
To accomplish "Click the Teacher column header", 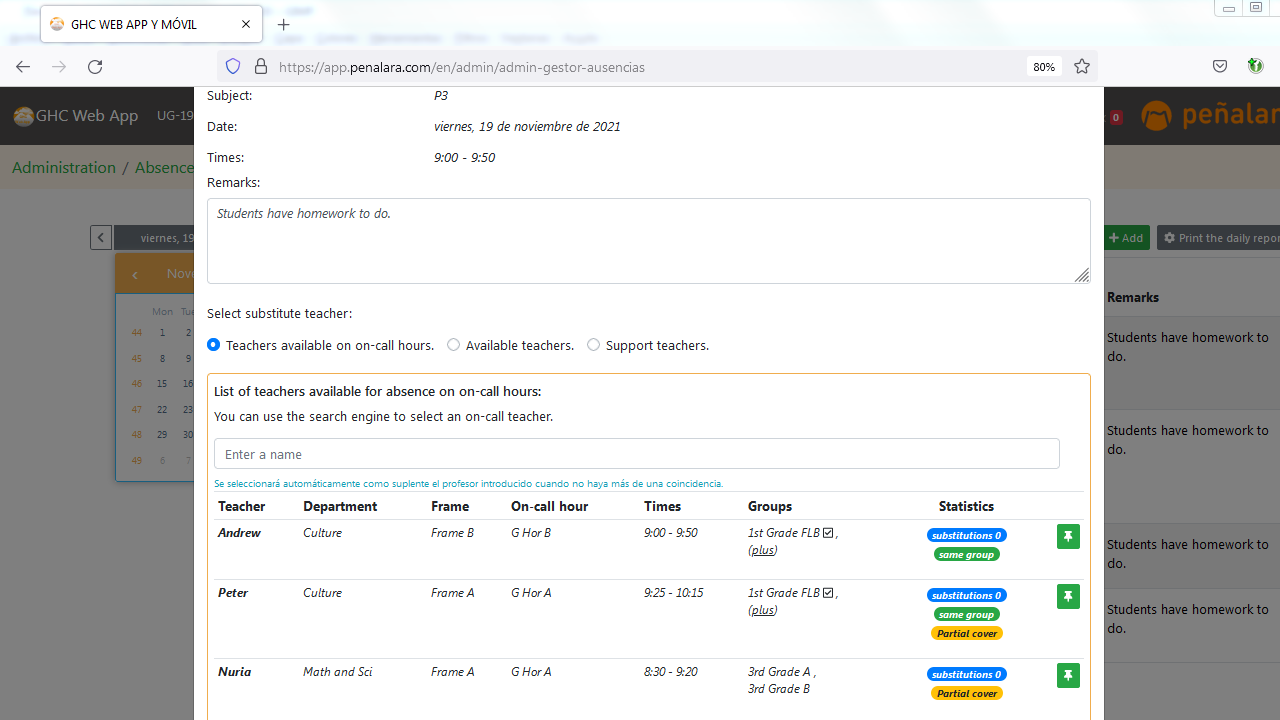I will (242, 507).
